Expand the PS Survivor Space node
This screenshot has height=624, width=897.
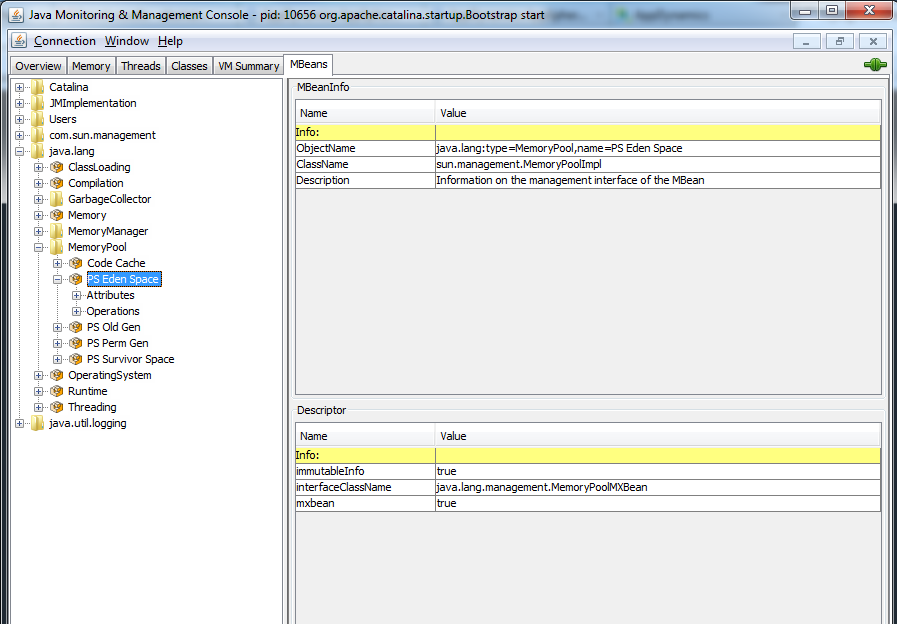58,359
